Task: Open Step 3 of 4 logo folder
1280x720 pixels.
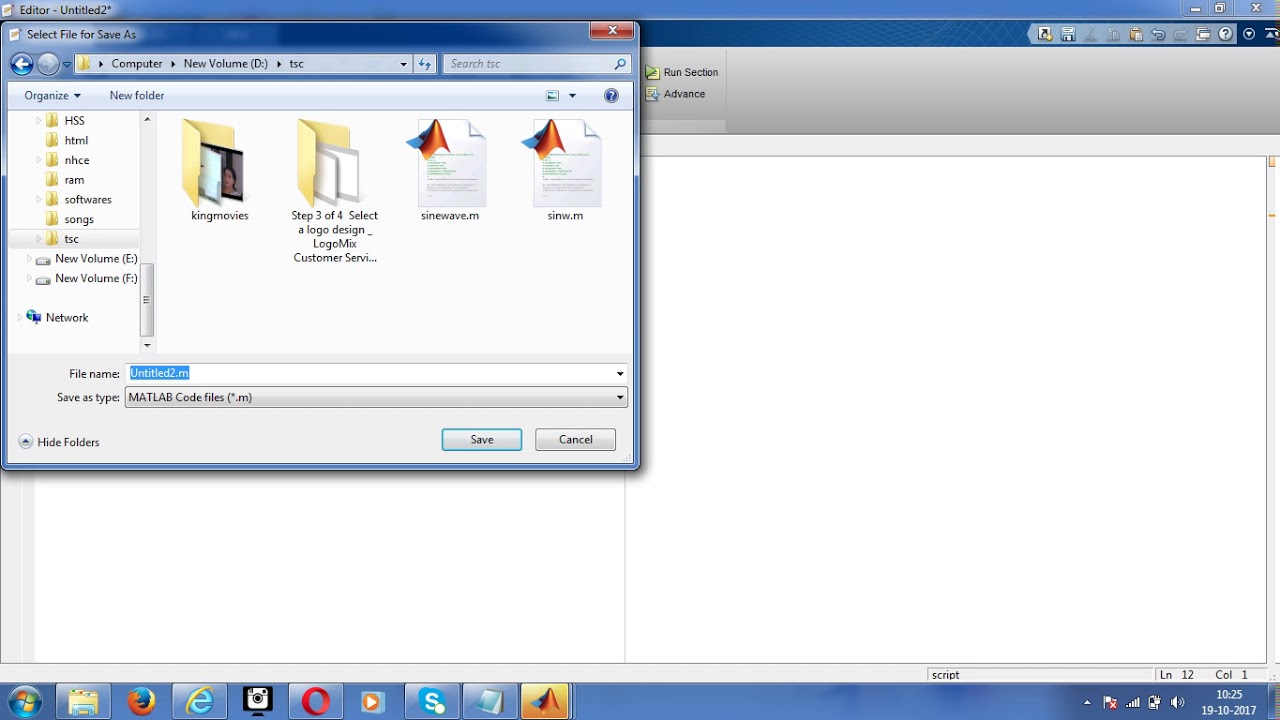Action: pos(334,191)
